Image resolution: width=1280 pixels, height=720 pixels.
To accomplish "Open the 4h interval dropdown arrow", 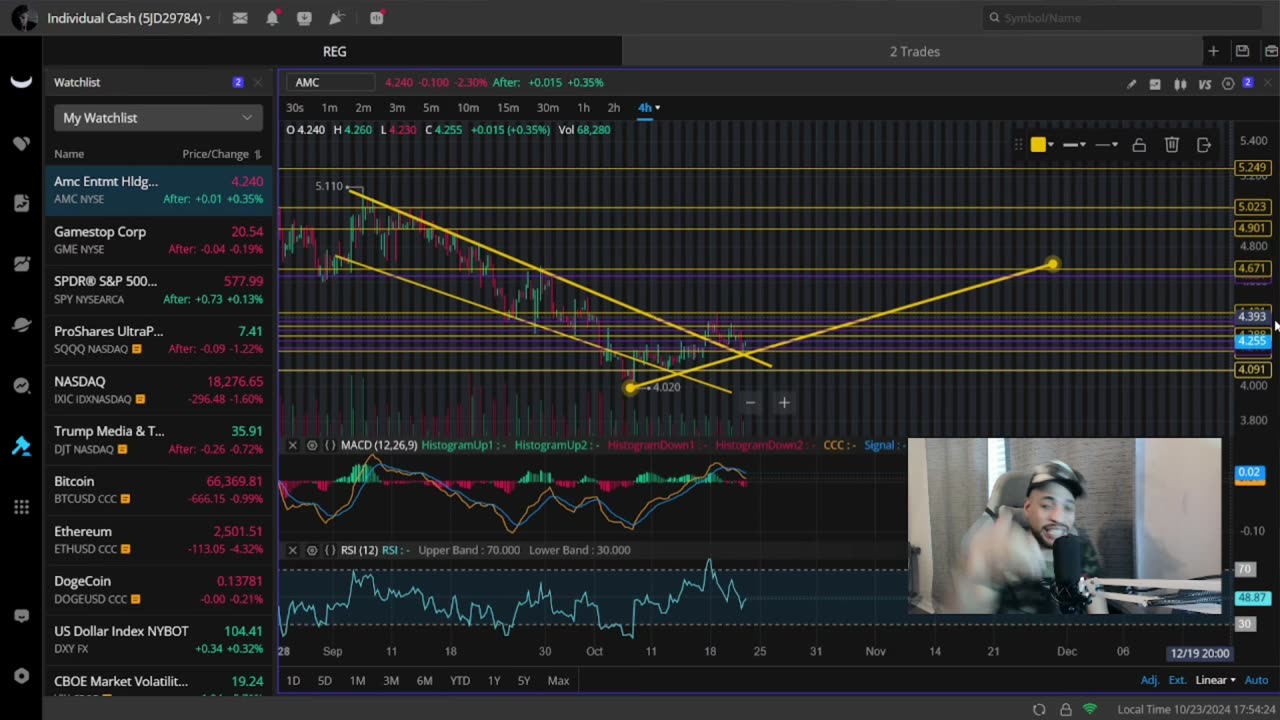I will (657, 108).
